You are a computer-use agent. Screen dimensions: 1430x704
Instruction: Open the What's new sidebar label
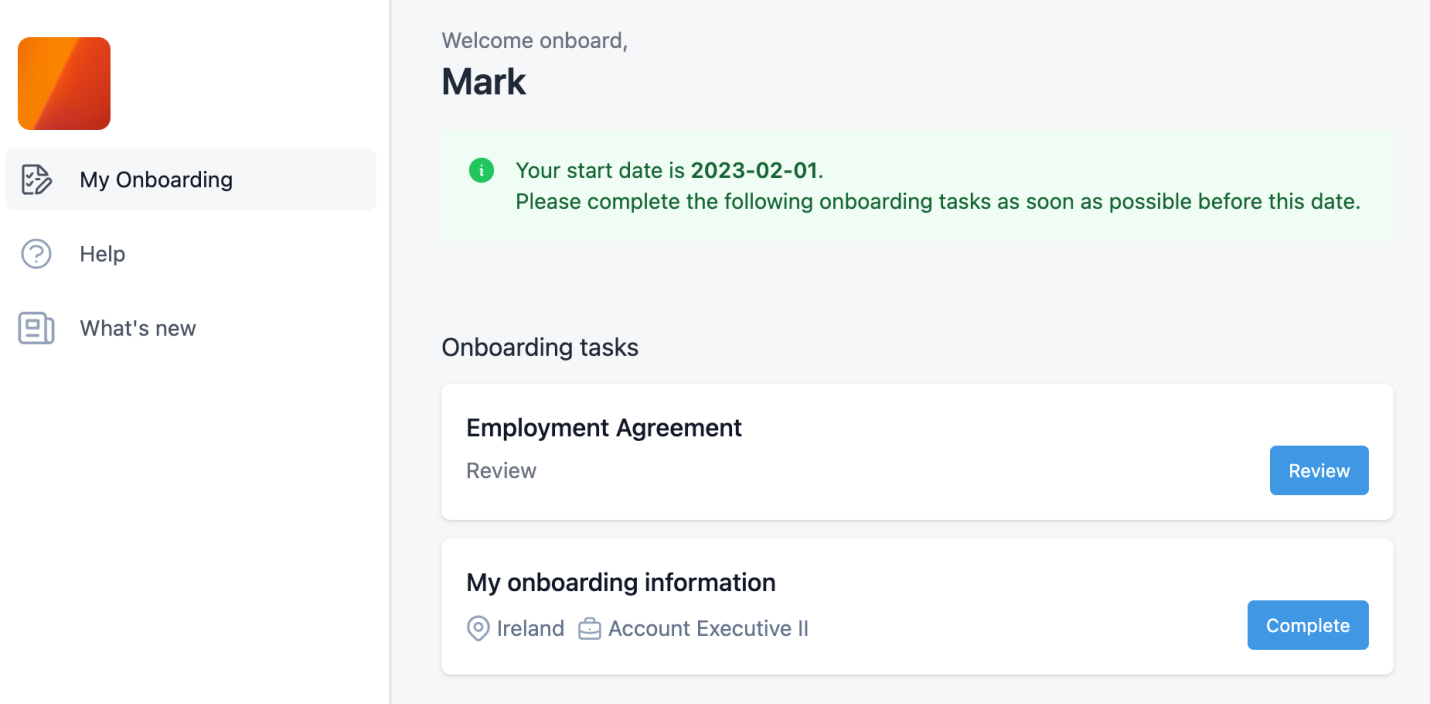pyautogui.click(x=138, y=328)
